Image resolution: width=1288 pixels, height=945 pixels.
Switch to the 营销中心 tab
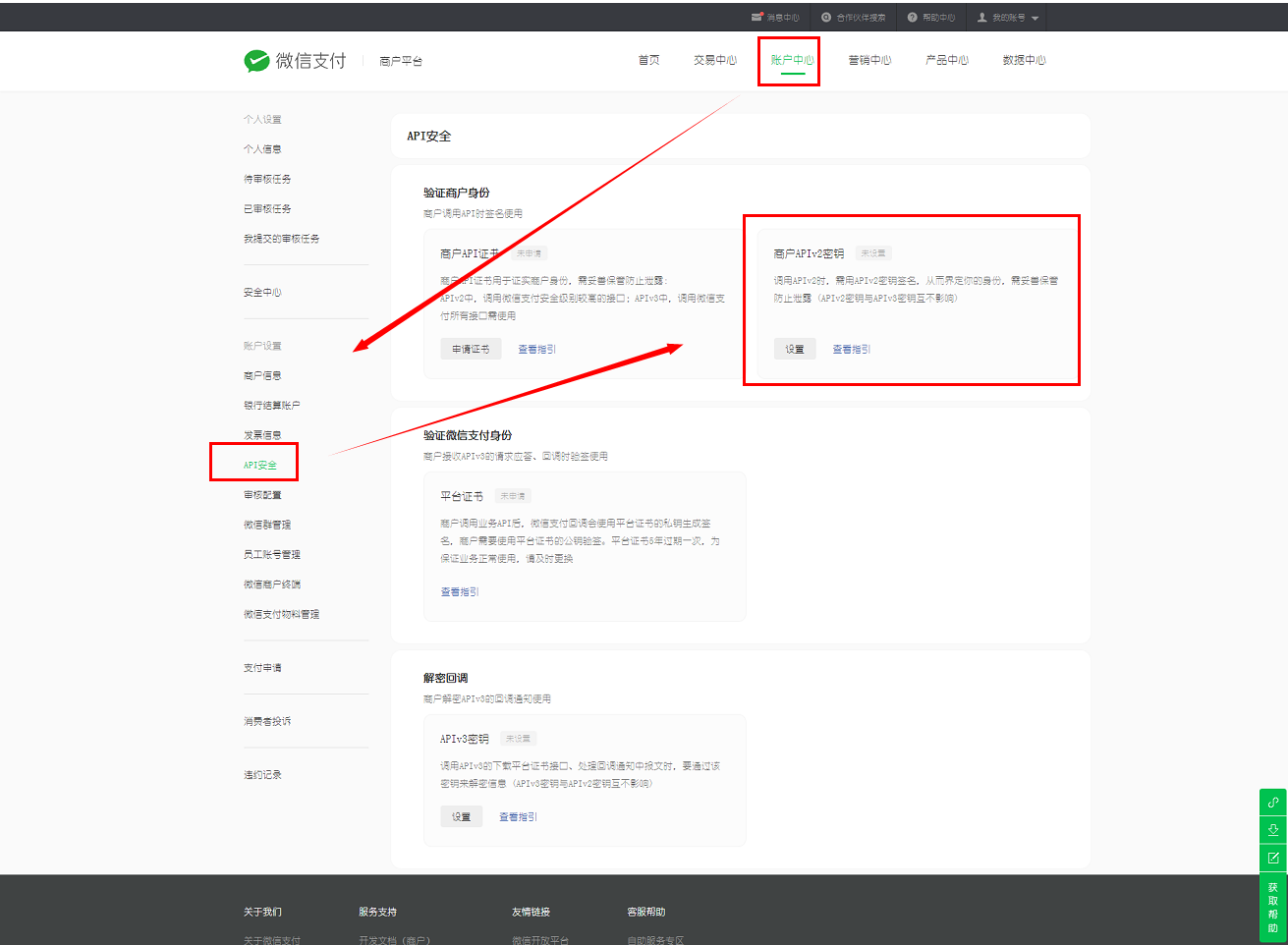[869, 60]
